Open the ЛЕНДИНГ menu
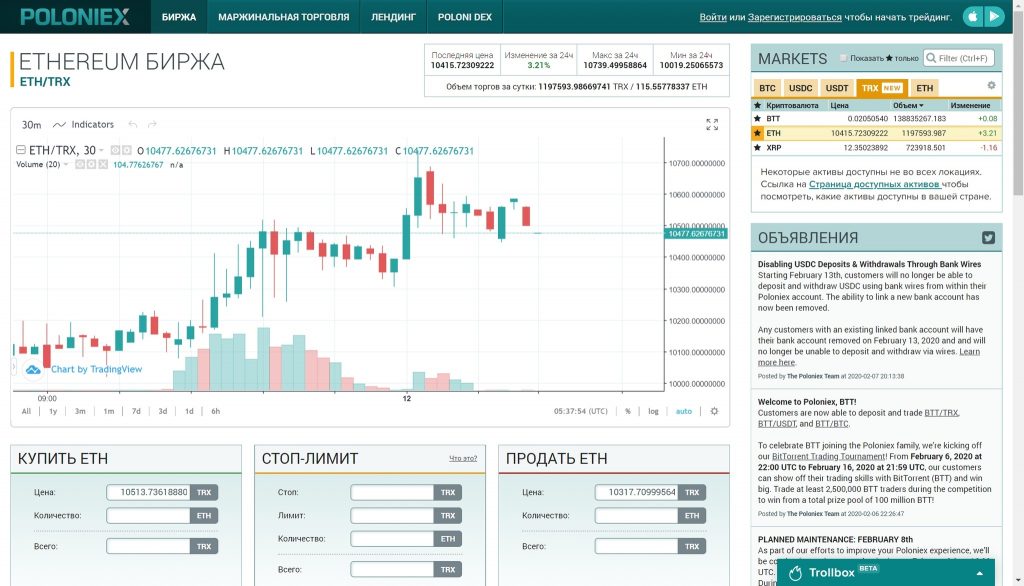This screenshot has height=586, width=1024. pyautogui.click(x=393, y=17)
